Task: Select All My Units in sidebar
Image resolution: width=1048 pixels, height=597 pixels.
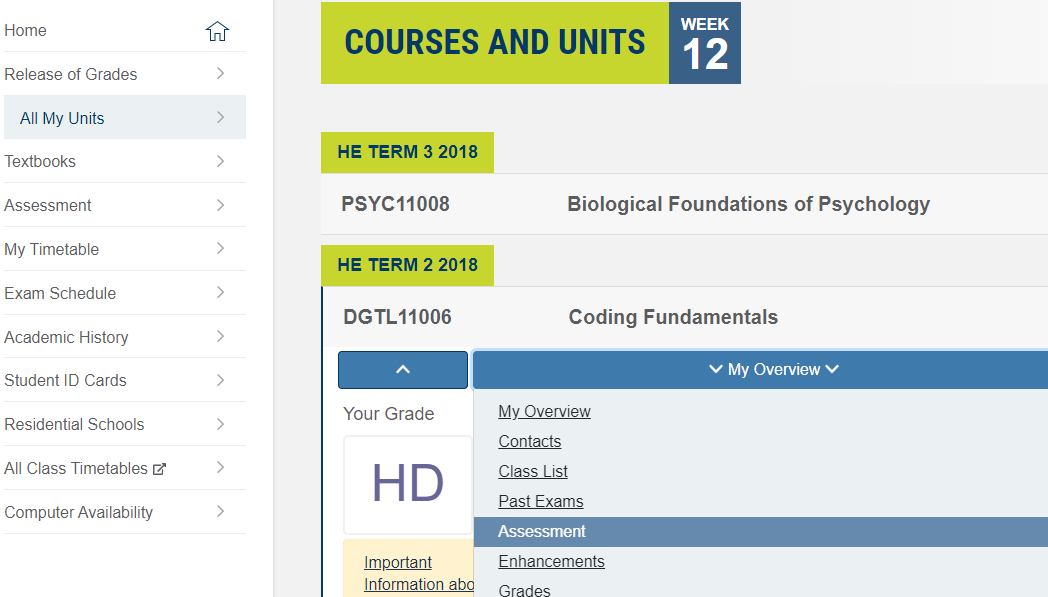Action: click(62, 118)
